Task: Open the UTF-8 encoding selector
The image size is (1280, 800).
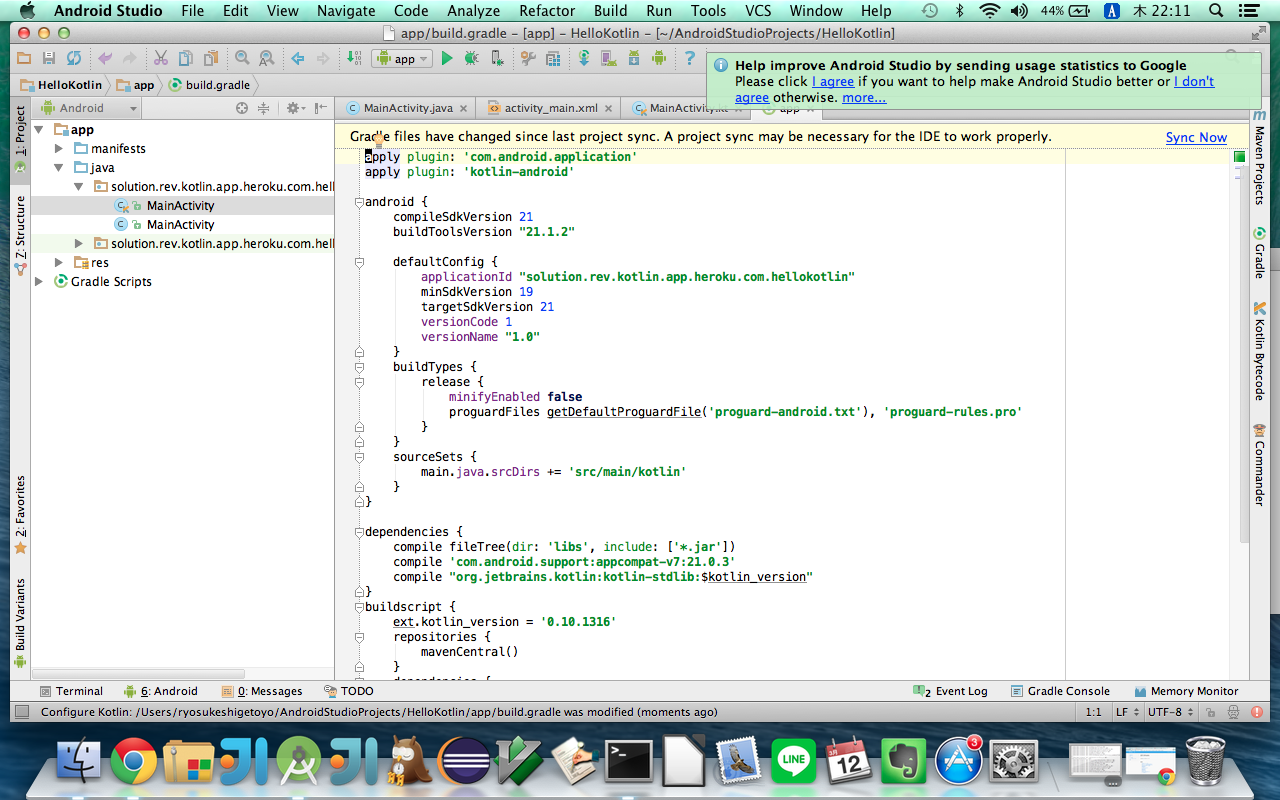Action: pos(1170,712)
